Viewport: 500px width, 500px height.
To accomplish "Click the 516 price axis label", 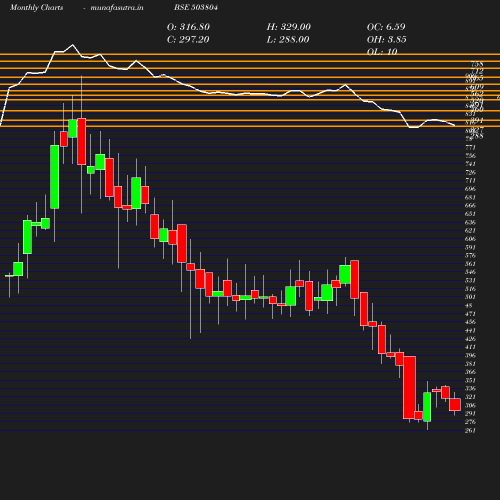I will pyautogui.click(x=470, y=289).
